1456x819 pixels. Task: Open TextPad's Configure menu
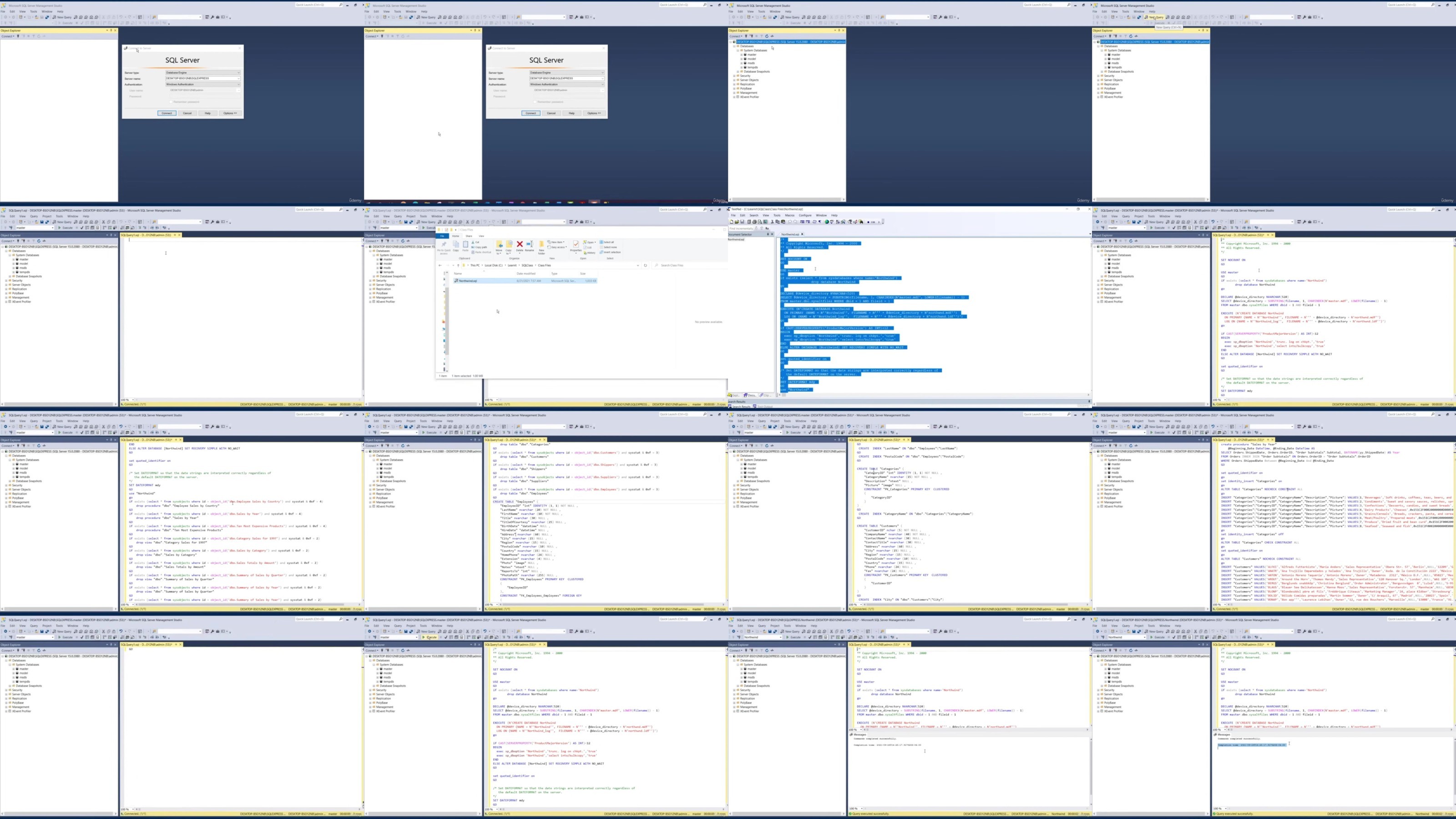pyautogui.click(x=805, y=215)
